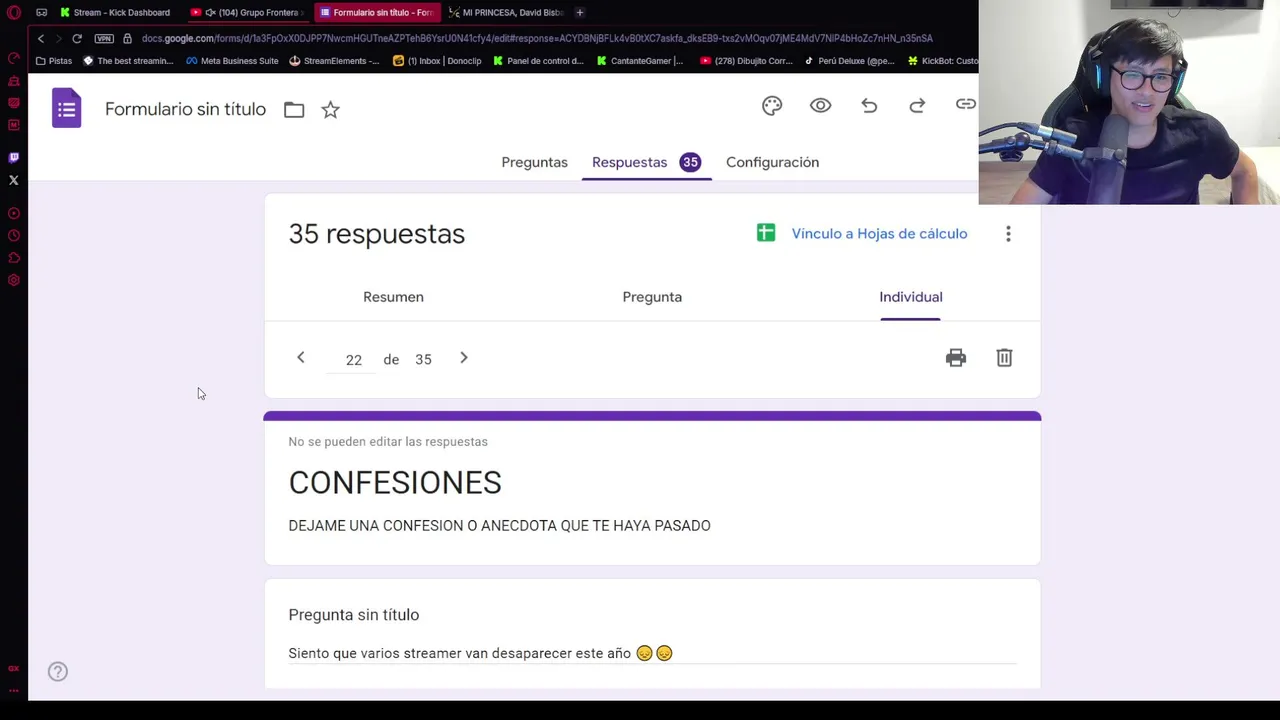Switch to the Resumen view
This screenshot has height=720, width=1280.
[x=393, y=297]
